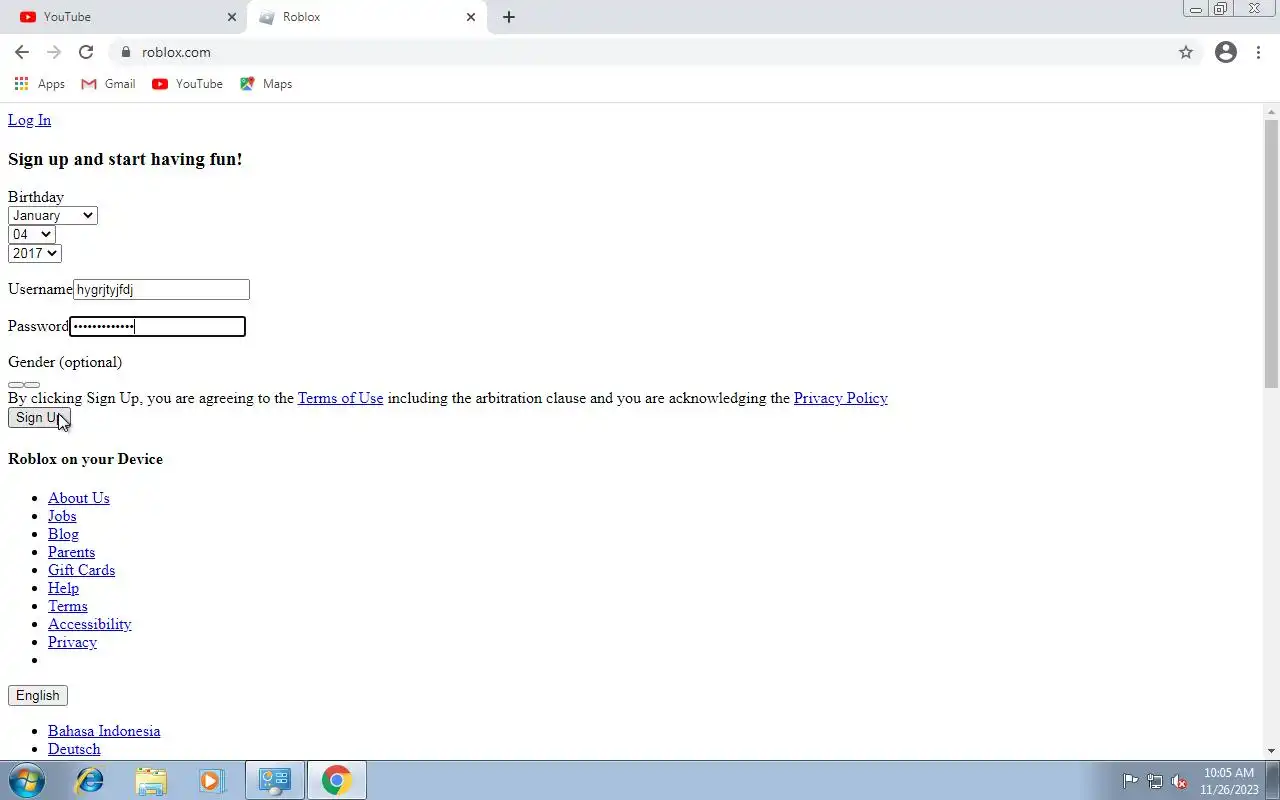Click the 'Sign up and start having fun!' heading
Viewport: 1280px width, 800px height.
point(125,159)
